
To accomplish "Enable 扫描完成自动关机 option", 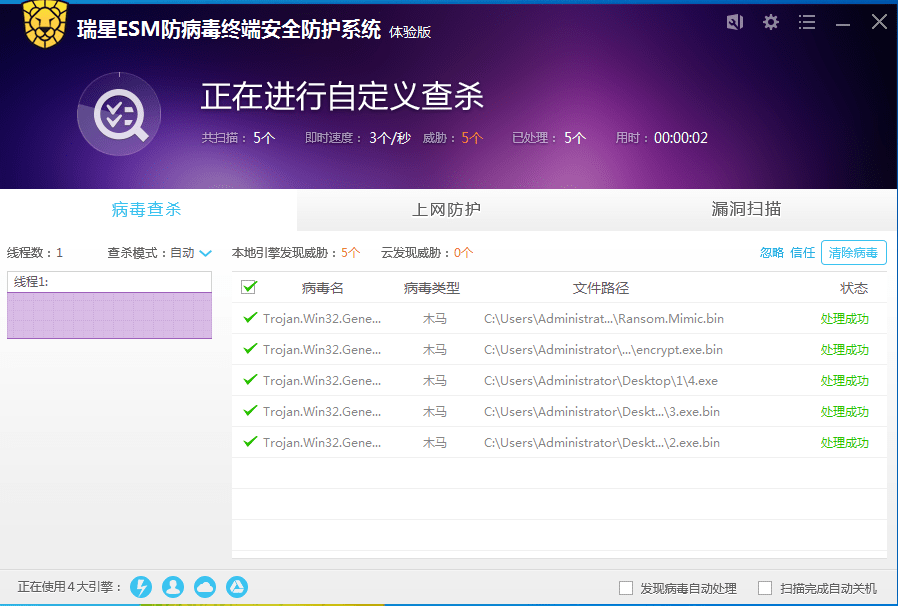I will [765, 588].
